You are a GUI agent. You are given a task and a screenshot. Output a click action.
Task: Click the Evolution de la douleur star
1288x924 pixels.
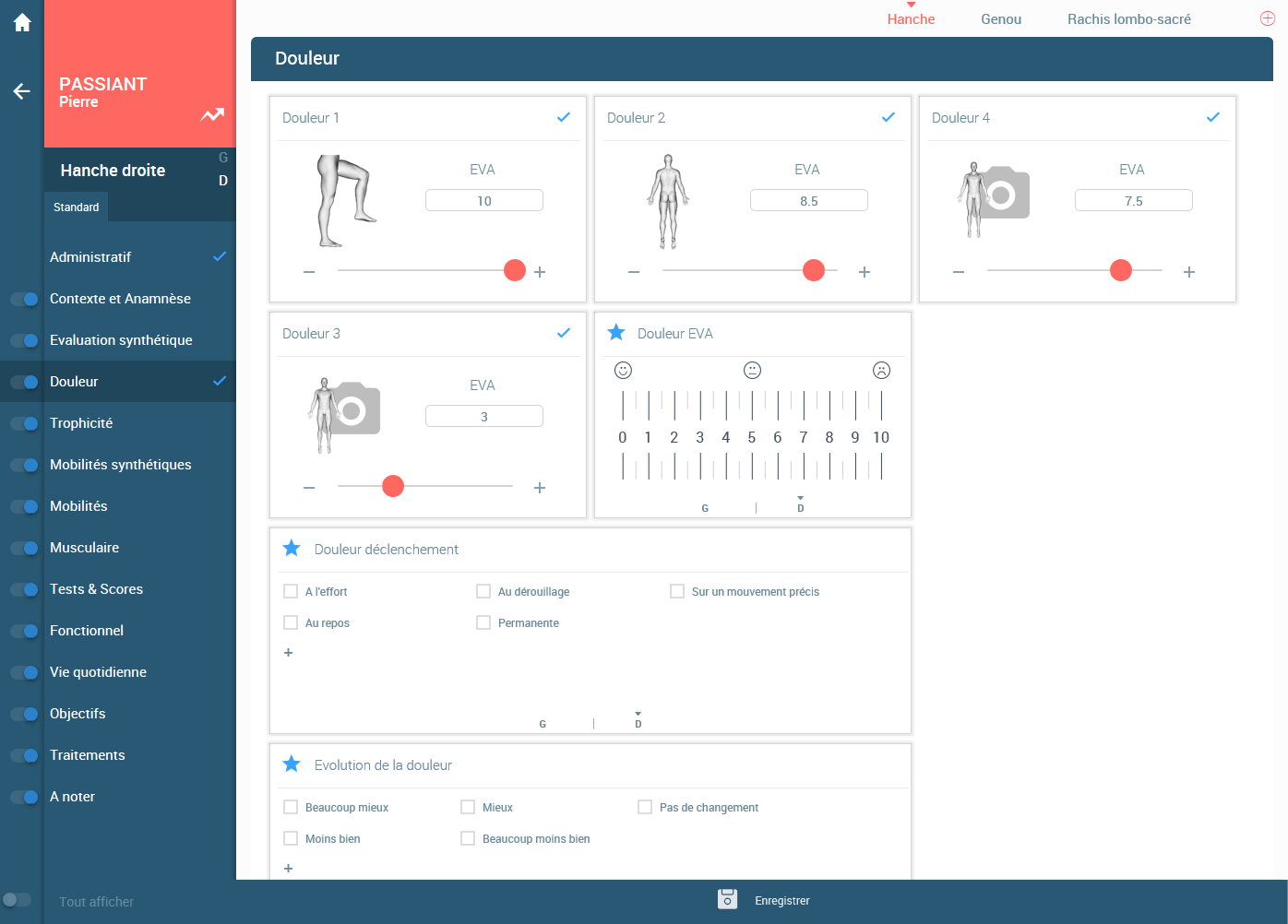coord(292,764)
